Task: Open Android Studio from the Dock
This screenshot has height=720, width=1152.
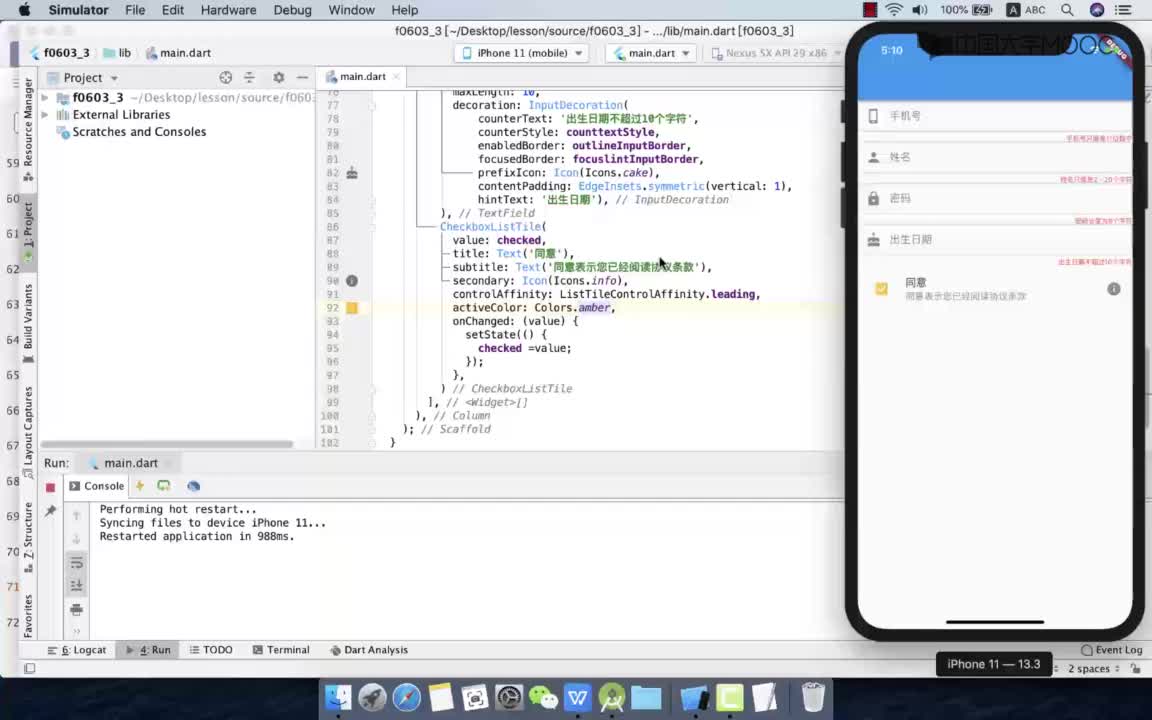Action: 611,696
